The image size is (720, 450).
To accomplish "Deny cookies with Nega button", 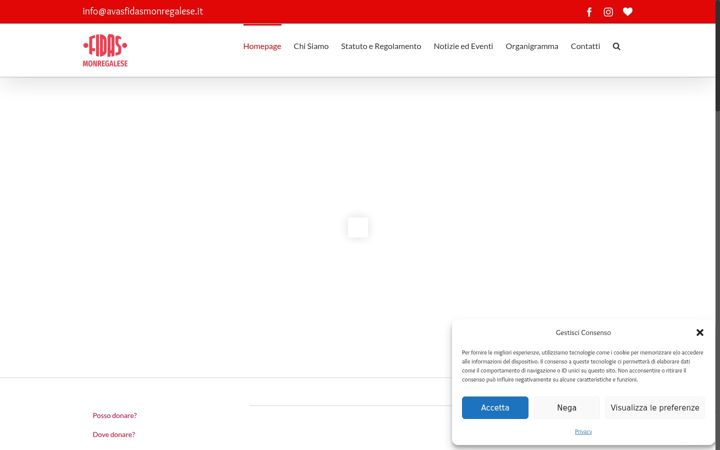I will [567, 408].
